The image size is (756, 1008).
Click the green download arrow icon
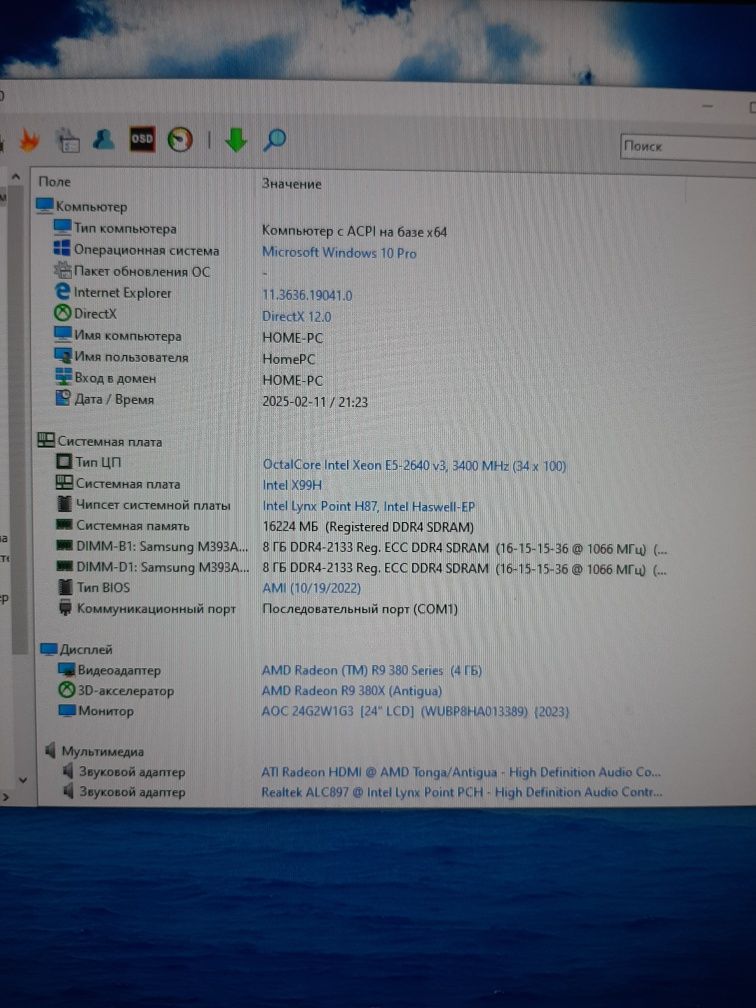(236, 140)
